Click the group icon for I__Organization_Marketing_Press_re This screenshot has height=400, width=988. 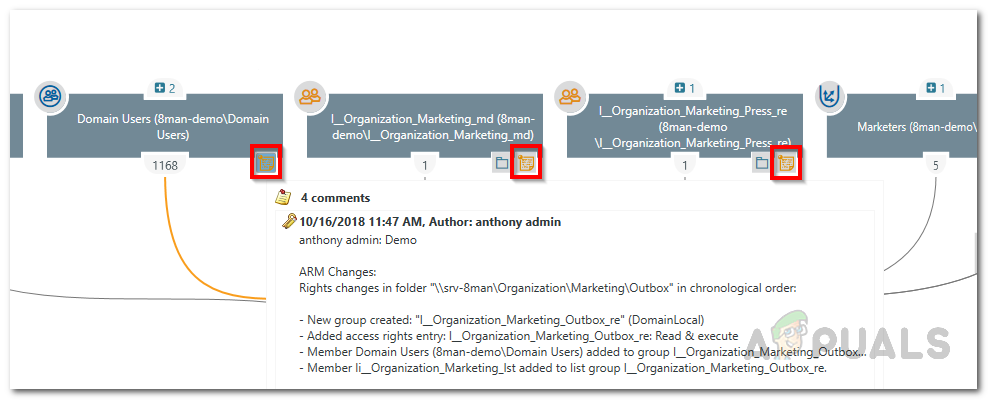coord(569,97)
